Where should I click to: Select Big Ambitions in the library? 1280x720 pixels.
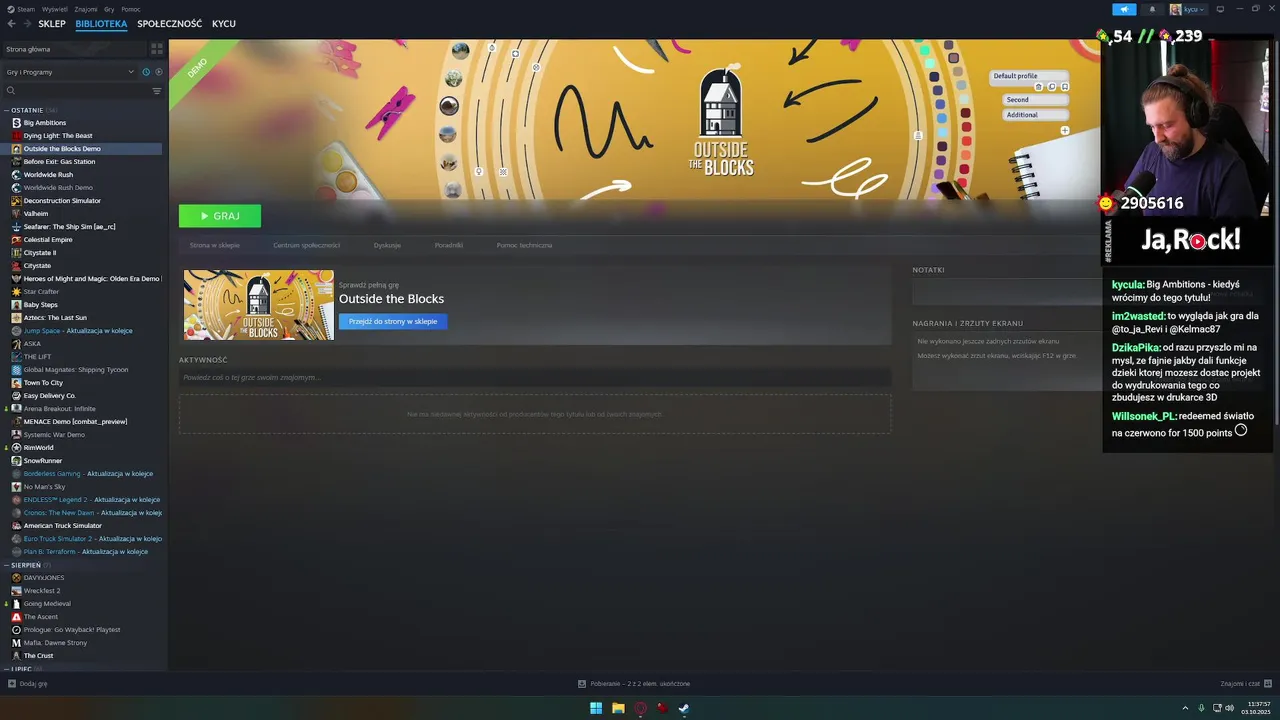[x=45, y=123]
